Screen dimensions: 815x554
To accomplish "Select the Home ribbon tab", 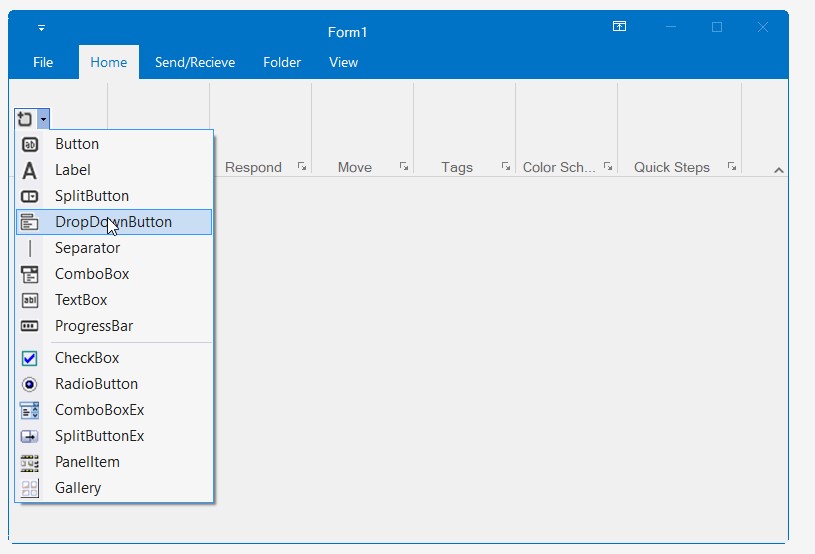I will pyautogui.click(x=109, y=62).
